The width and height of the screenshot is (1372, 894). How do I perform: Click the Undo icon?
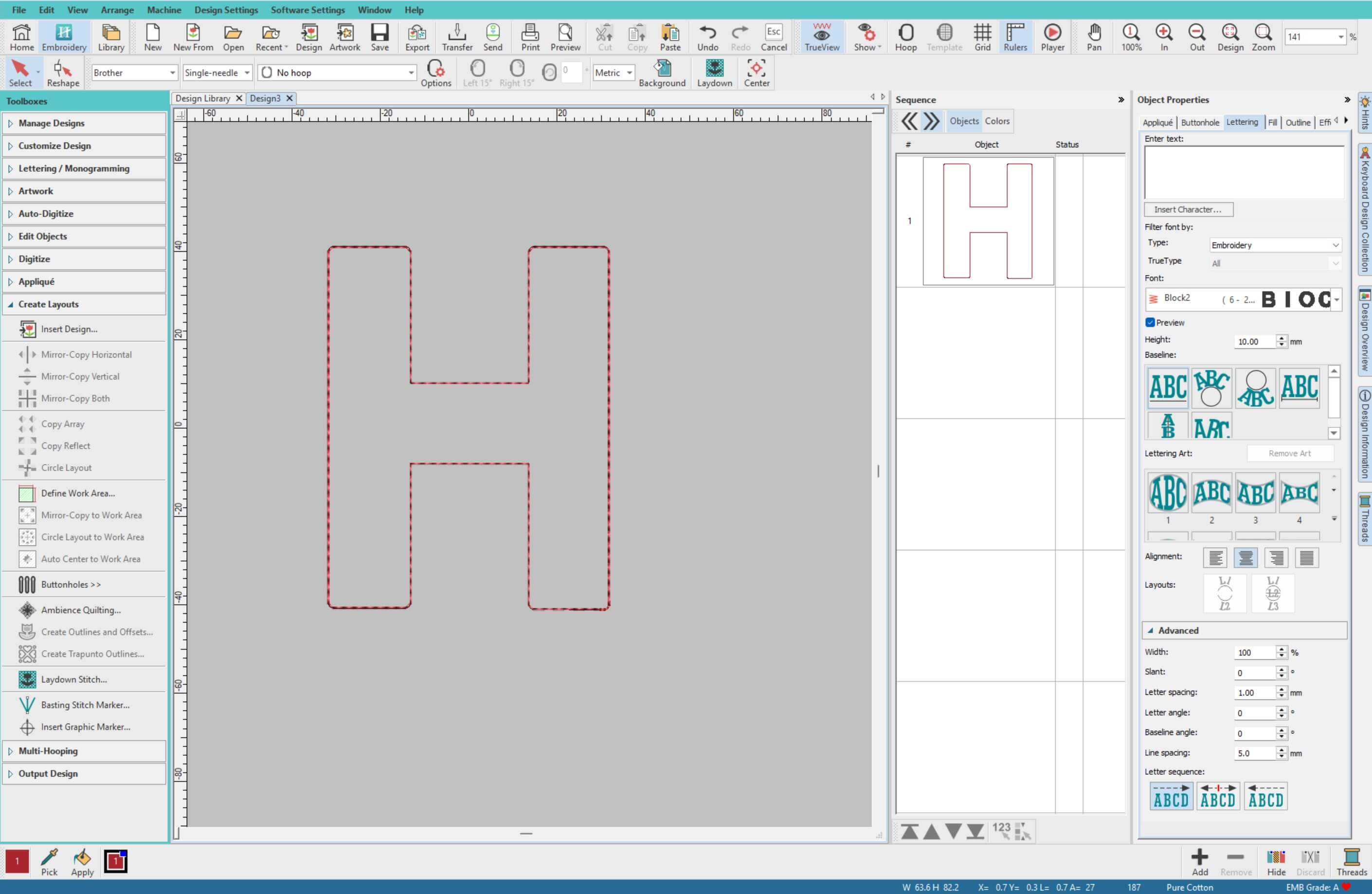[x=707, y=37]
